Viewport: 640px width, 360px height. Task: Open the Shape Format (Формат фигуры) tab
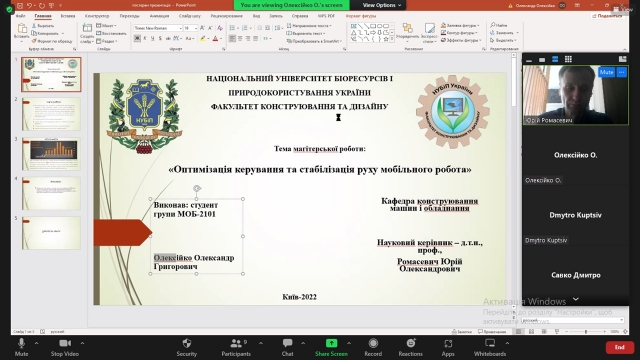click(361, 16)
